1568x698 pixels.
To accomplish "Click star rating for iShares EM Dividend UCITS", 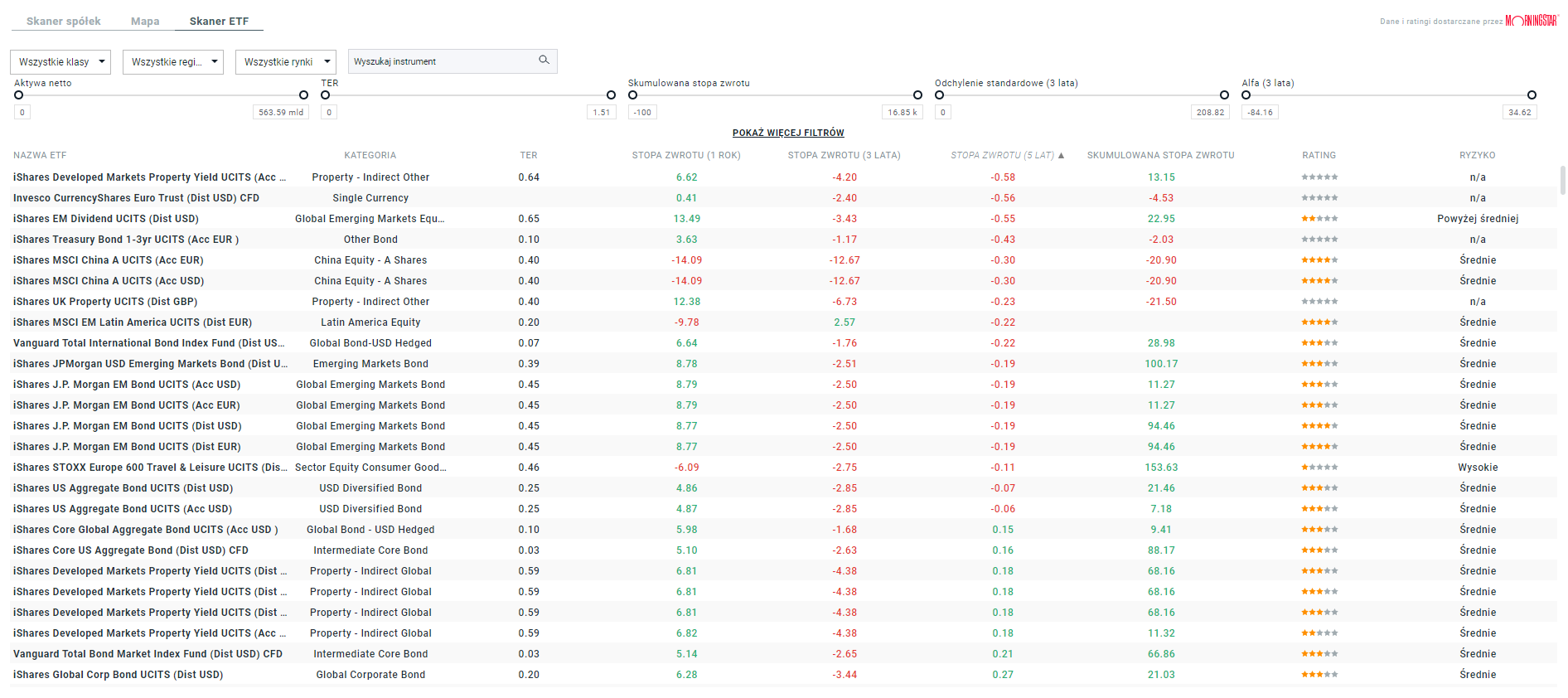I will point(1319,219).
